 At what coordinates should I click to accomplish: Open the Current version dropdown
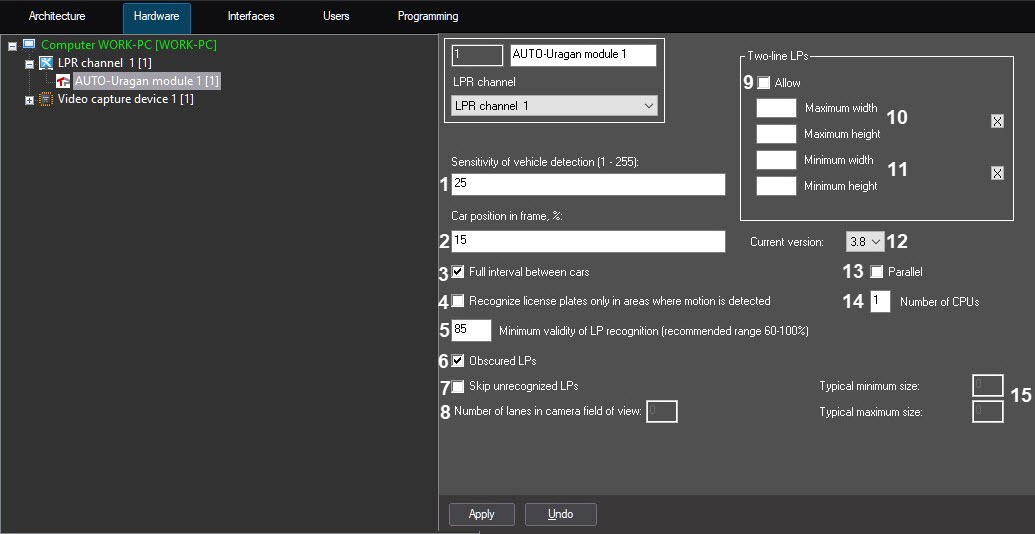(x=865, y=242)
